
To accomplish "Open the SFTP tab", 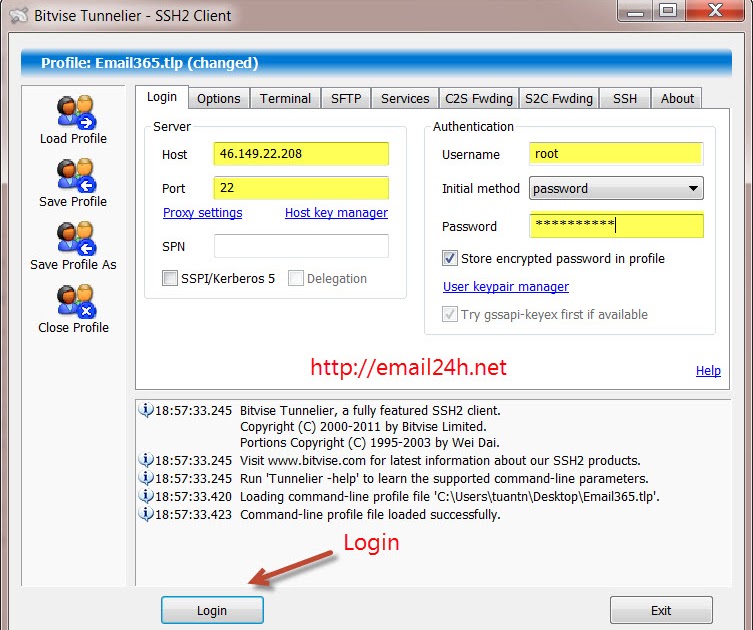I will pyautogui.click(x=346, y=98).
